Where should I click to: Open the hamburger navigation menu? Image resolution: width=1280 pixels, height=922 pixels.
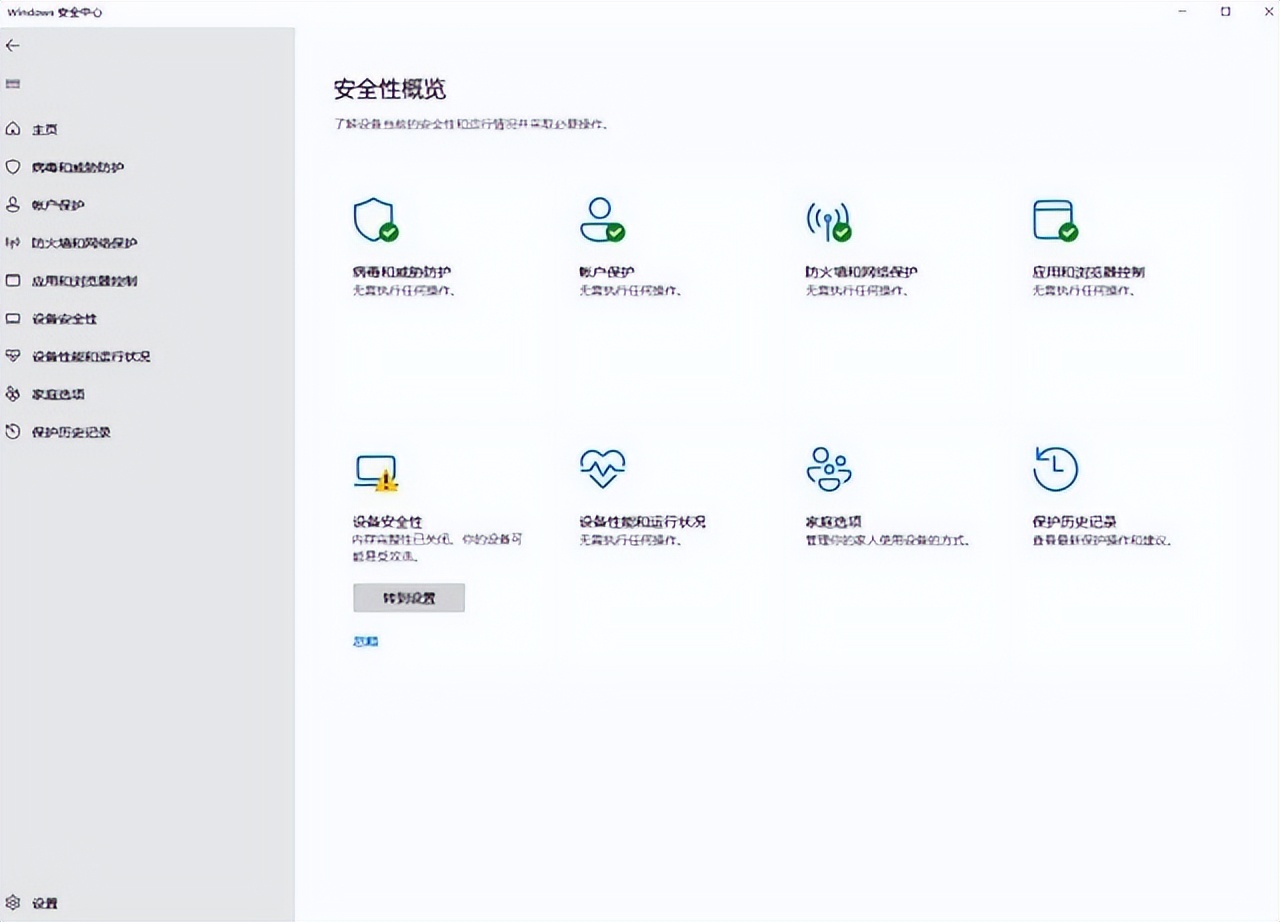(x=13, y=84)
